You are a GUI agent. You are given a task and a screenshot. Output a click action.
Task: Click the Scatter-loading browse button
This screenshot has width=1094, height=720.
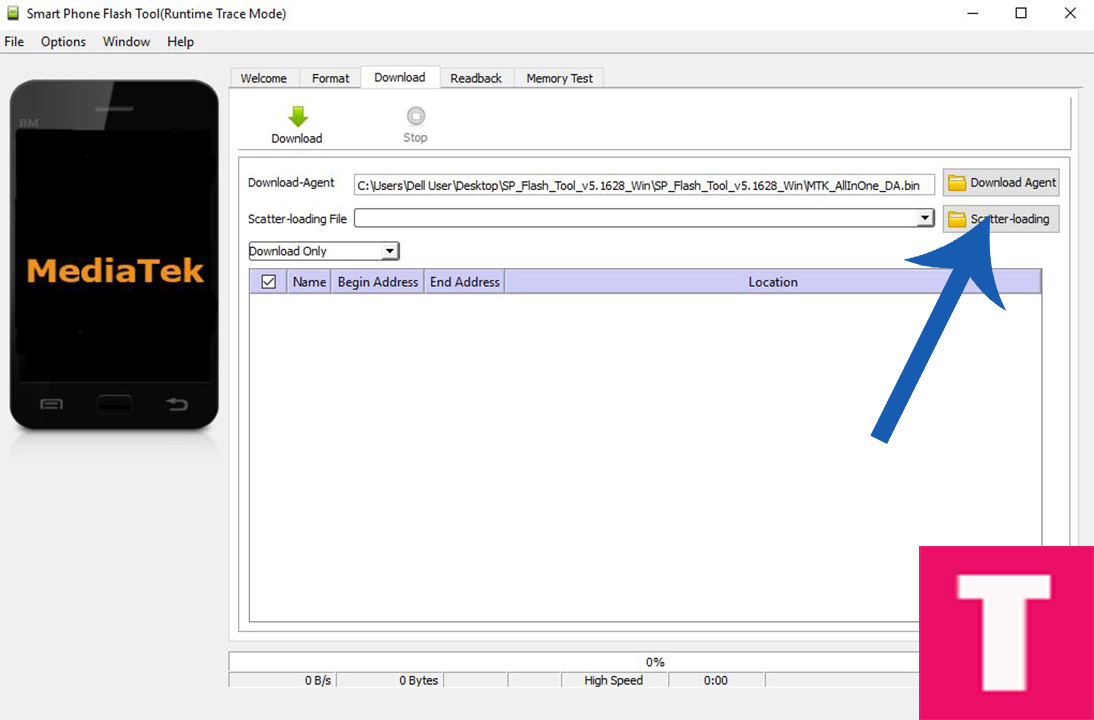coord(1001,219)
